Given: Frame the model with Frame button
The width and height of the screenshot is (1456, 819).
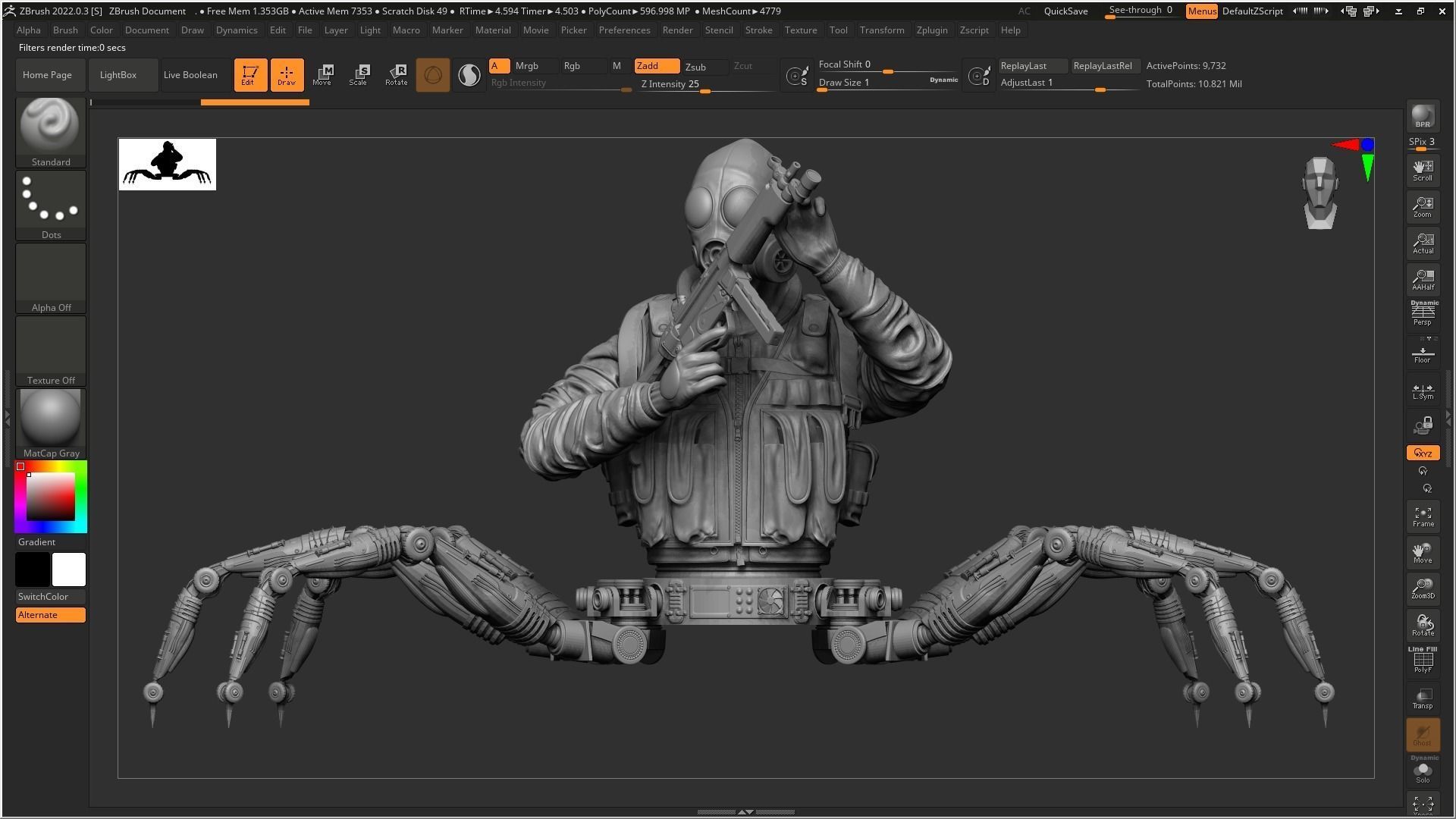Looking at the screenshot, I should (x=1423, y=516).
